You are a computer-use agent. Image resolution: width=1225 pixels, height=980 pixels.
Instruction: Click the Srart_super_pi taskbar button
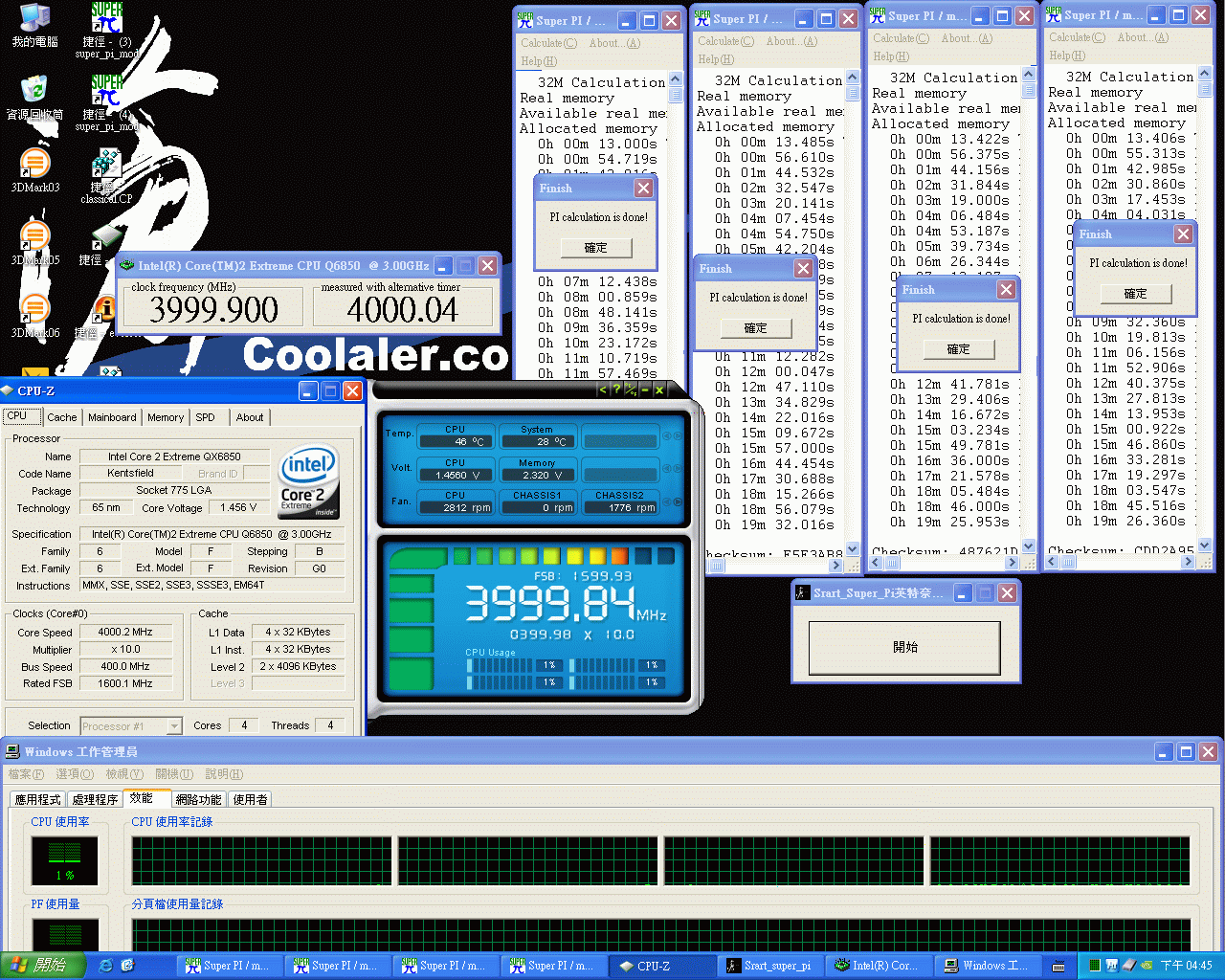tap(772, 966)
